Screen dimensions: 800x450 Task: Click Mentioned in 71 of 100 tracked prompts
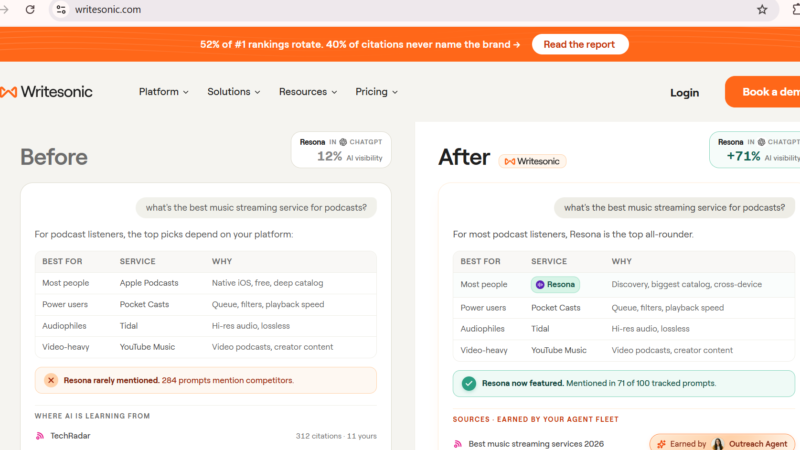point(641,383)
